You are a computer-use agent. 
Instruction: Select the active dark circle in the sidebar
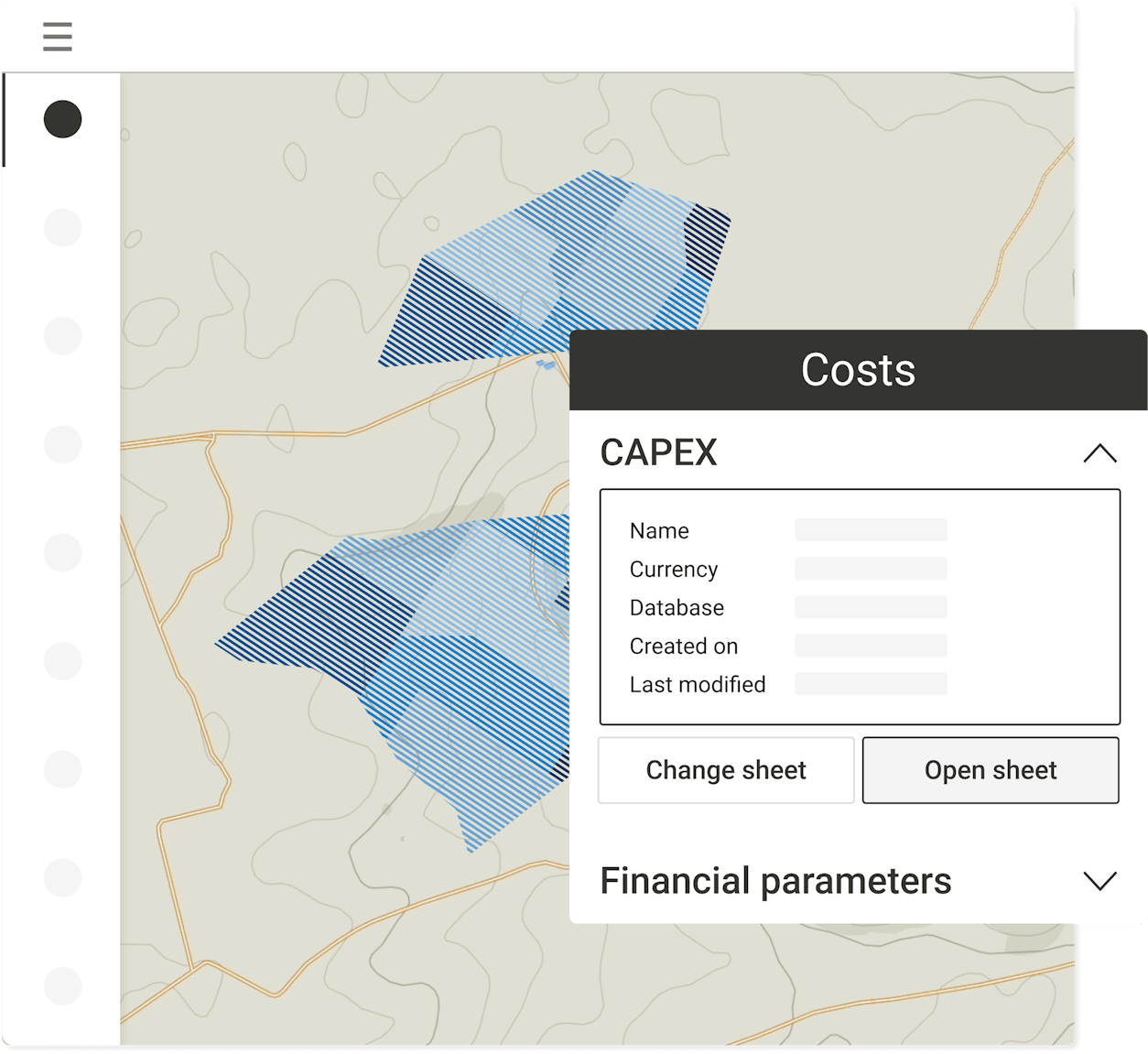tap(63, 119)
